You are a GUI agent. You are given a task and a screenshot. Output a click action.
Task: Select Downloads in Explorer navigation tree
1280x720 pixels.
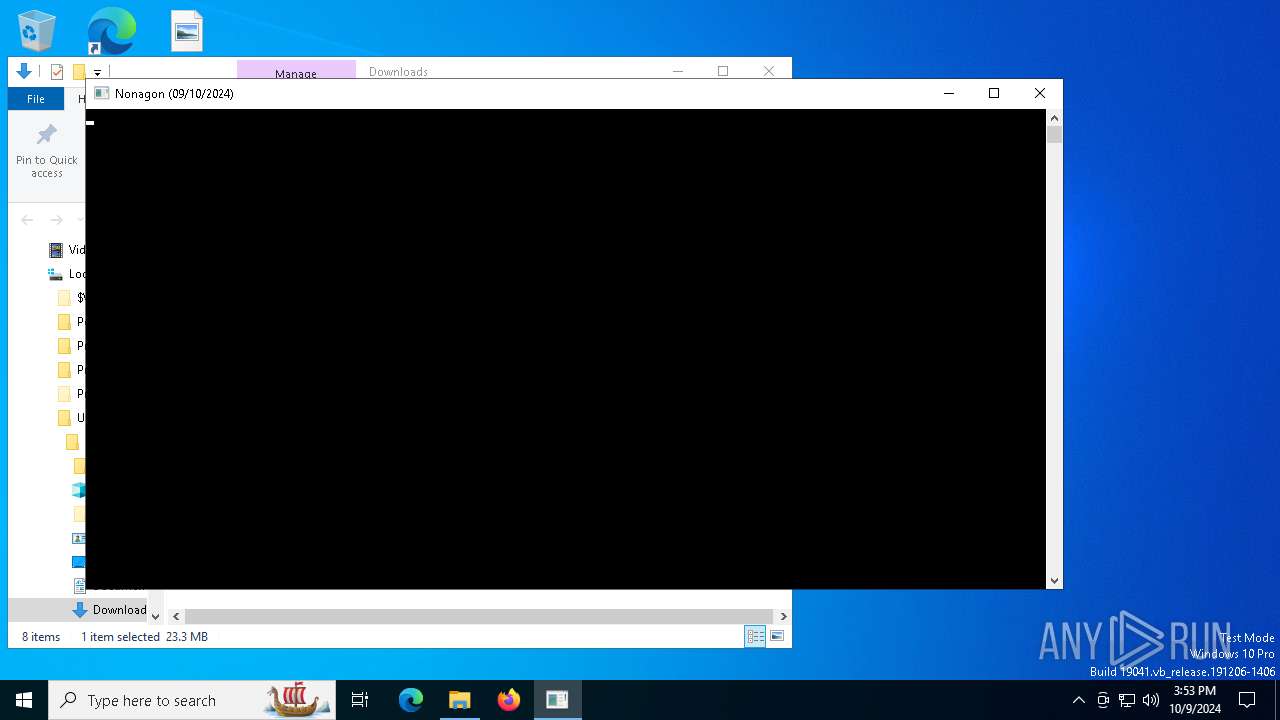click(111, 610)
